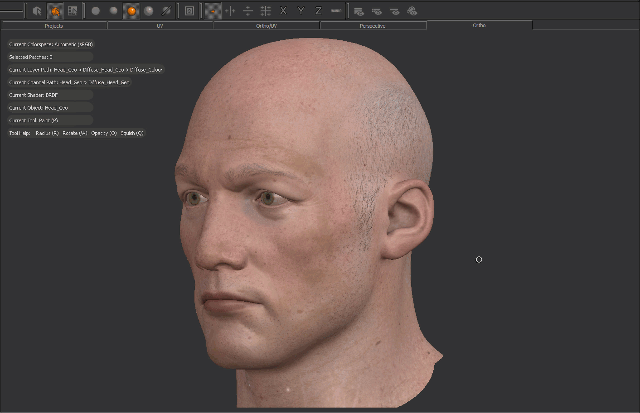The width and height of the screenshot is (640, 413).
Task: Click the orange Patch selection mode icon
Action: 55,10
